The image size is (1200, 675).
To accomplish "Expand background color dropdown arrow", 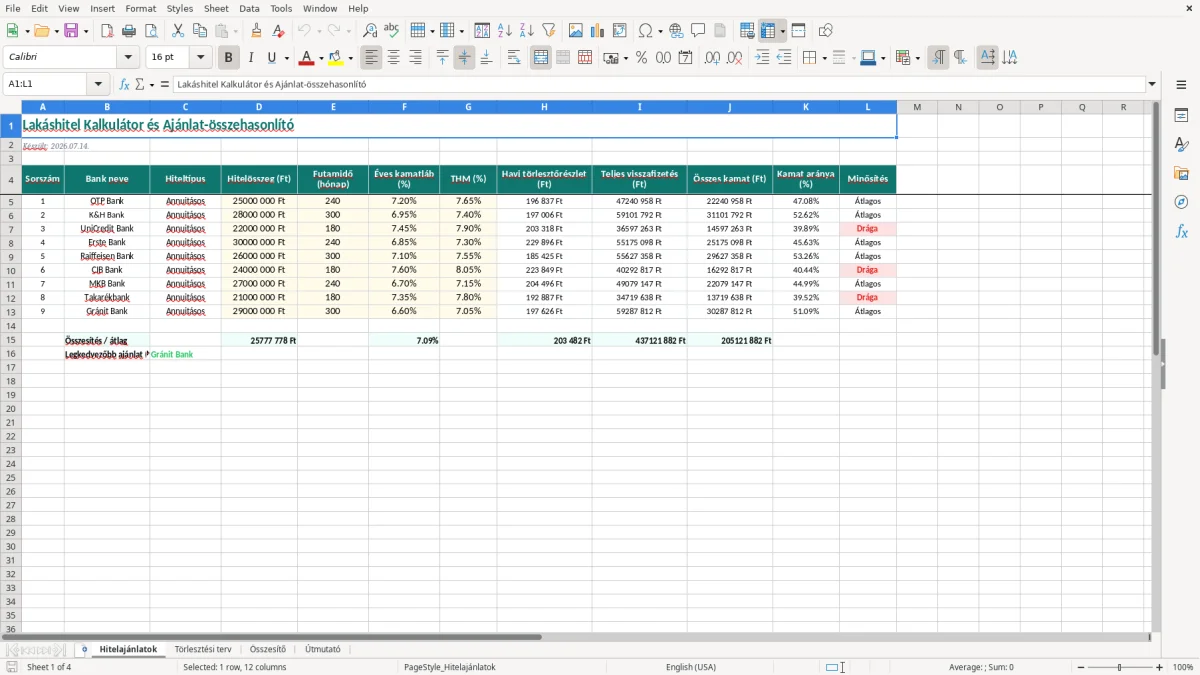I will point(351,58).
